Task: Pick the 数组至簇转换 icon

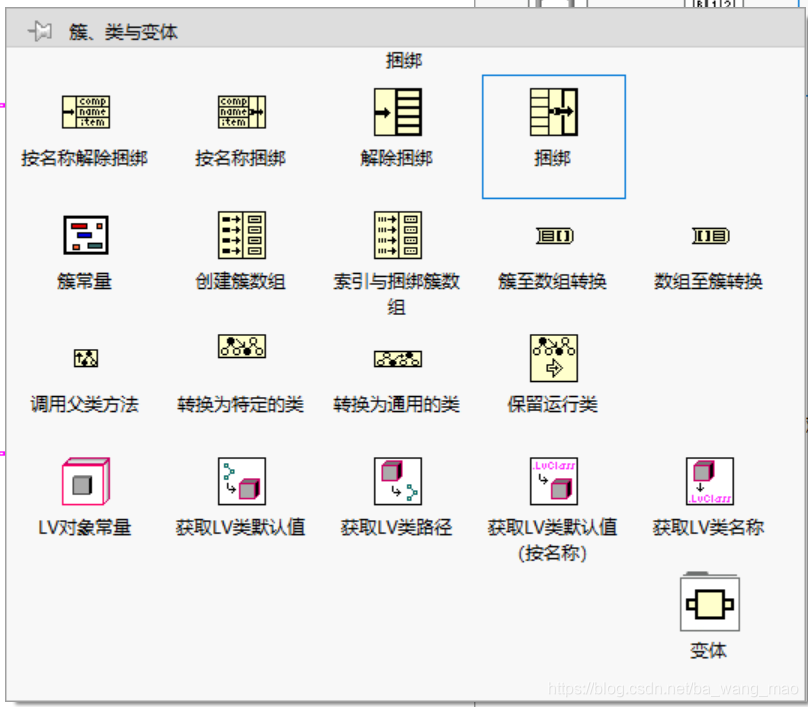Action: [710, 236]
